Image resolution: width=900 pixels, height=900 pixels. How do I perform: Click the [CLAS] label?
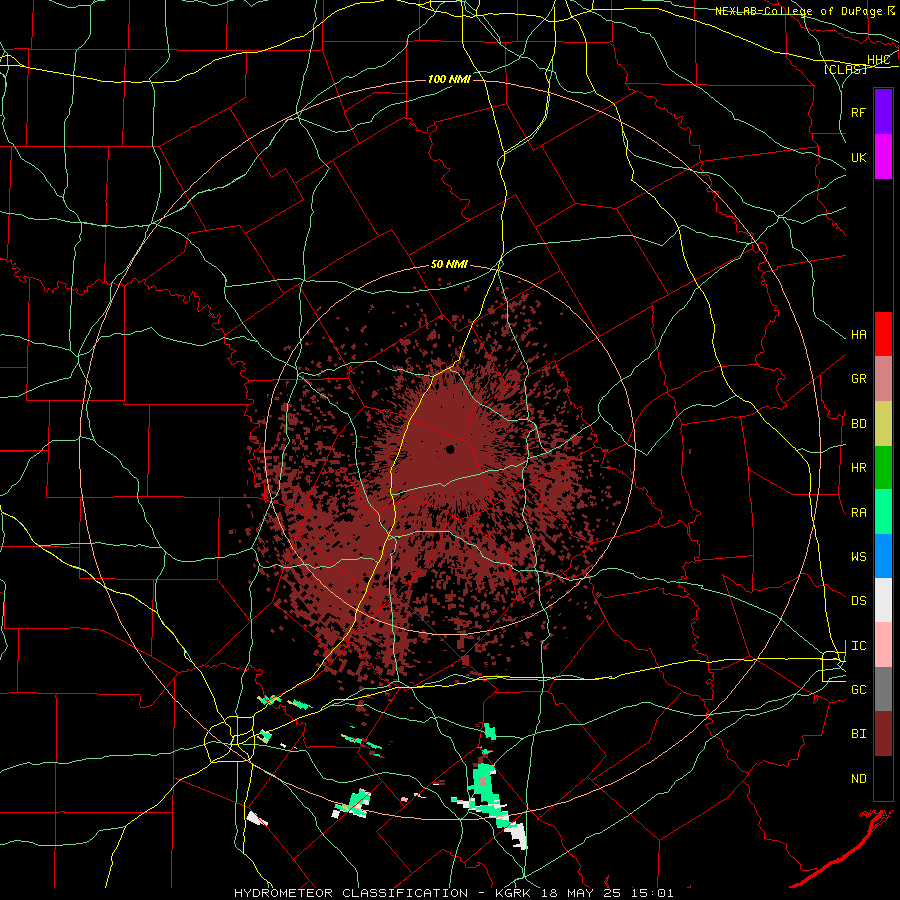pyautogui.click(x=845, y=69)
